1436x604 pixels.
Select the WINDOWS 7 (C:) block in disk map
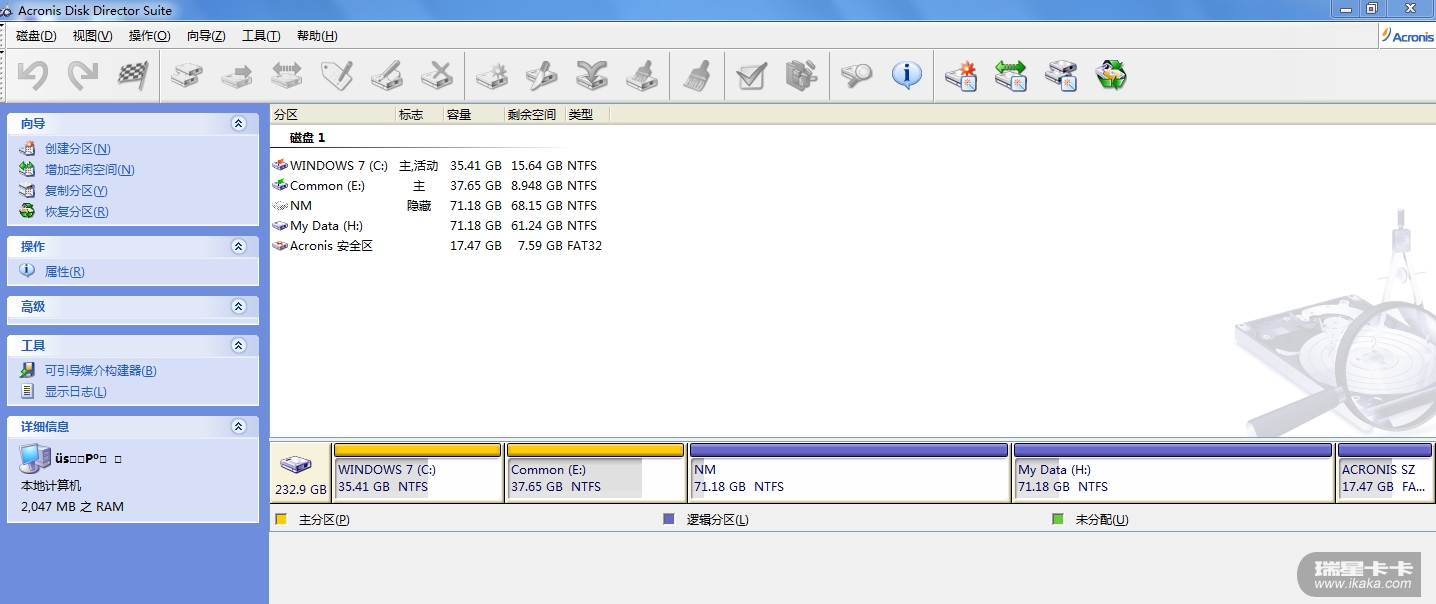point(418,473)
